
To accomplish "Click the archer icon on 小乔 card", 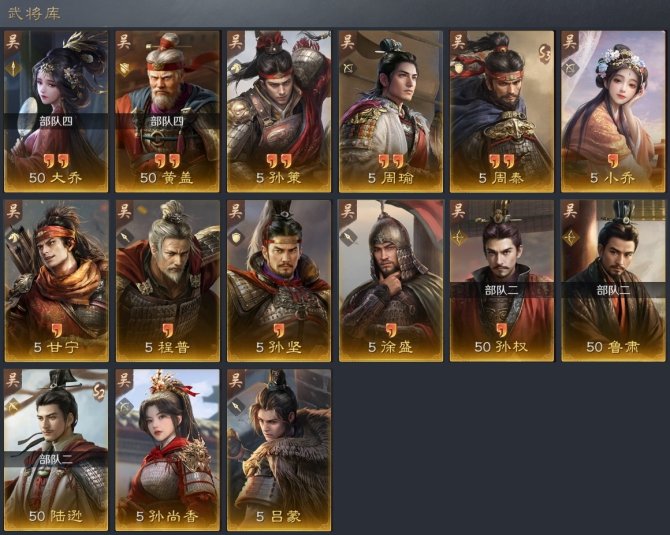I will coord(570,67).
